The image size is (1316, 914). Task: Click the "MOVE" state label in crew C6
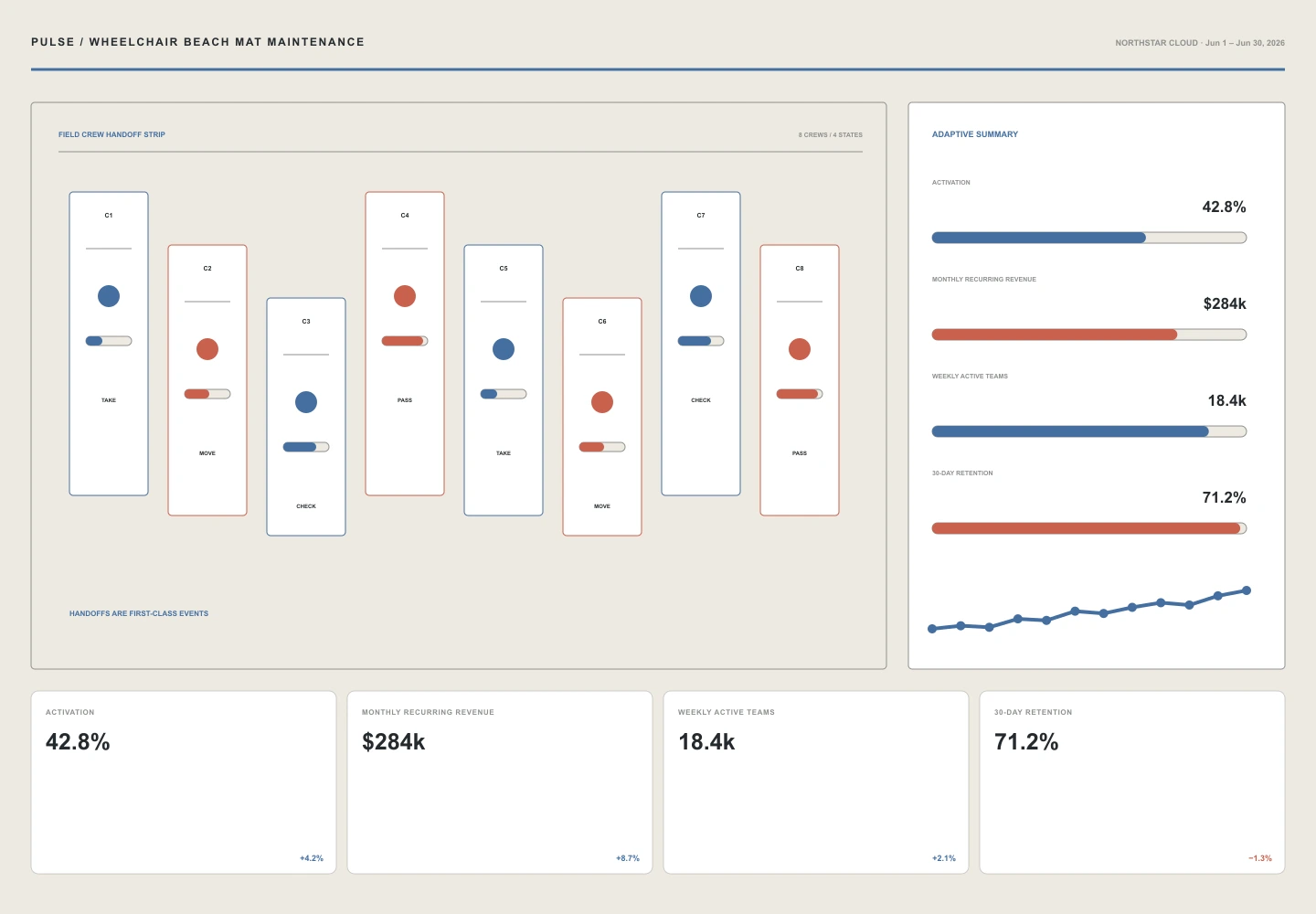pyautogui.click(x=602, y=506)
